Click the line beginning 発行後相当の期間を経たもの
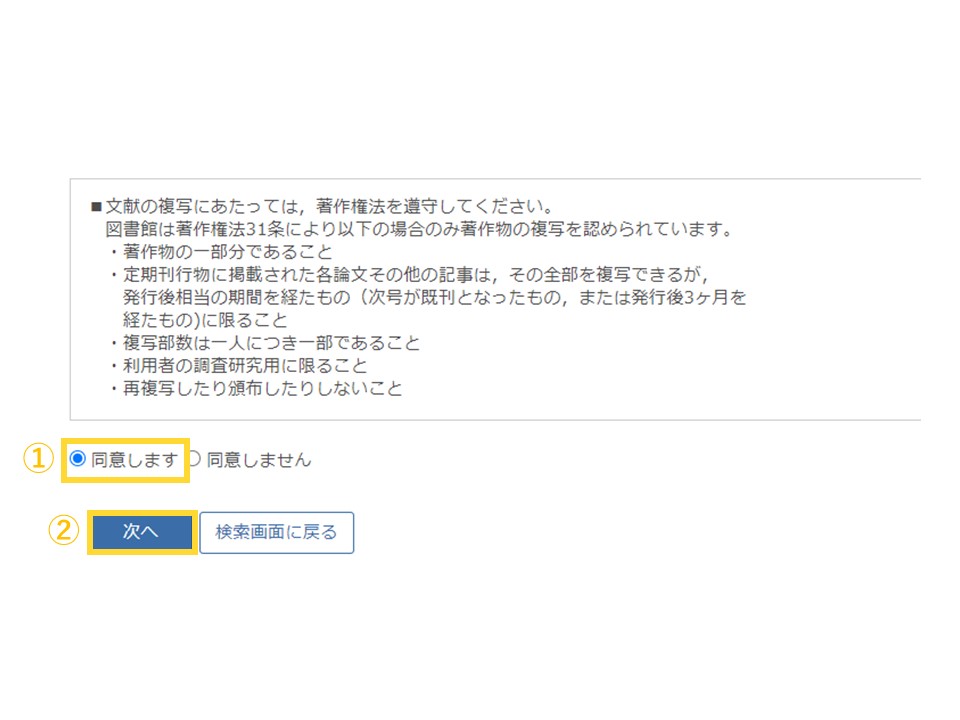This screenshot has width=960, height=720. click(434, 297)
